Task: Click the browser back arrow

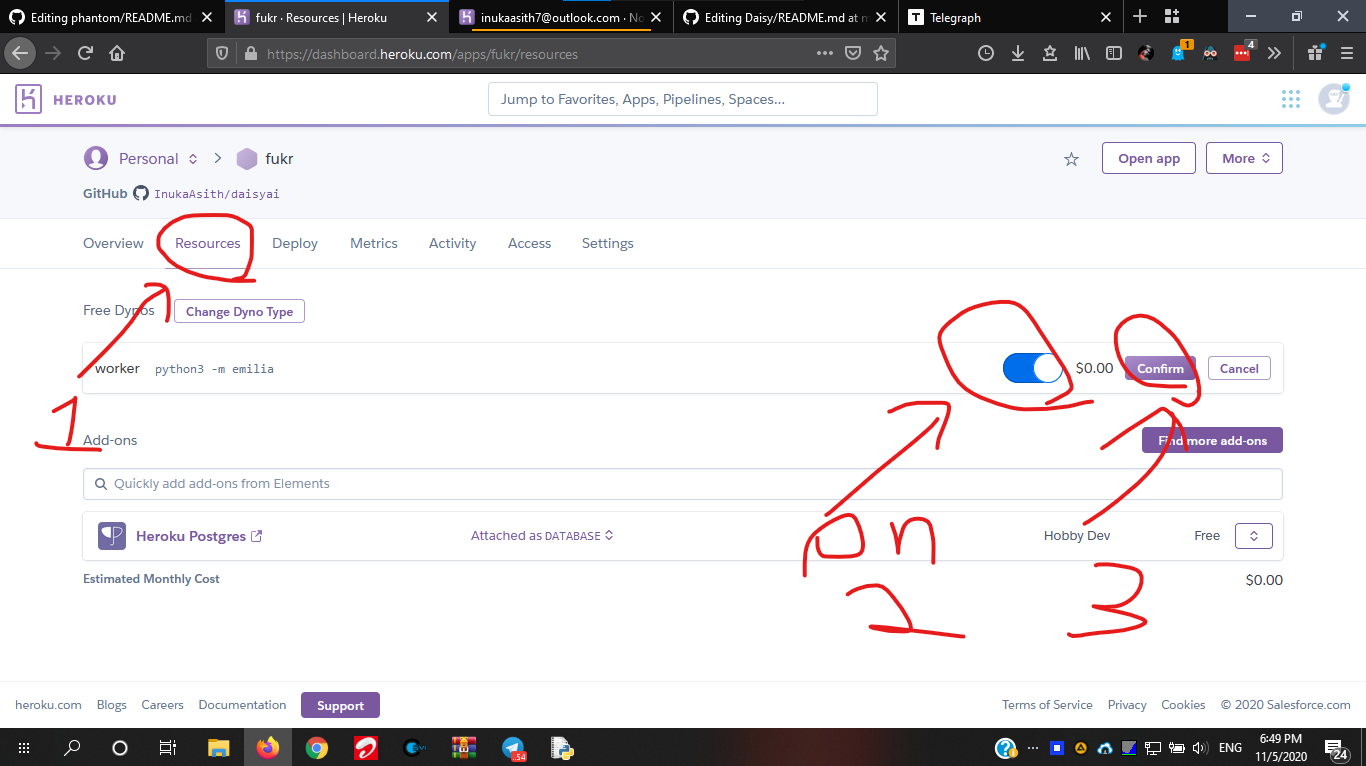Action: pos(21,54)
